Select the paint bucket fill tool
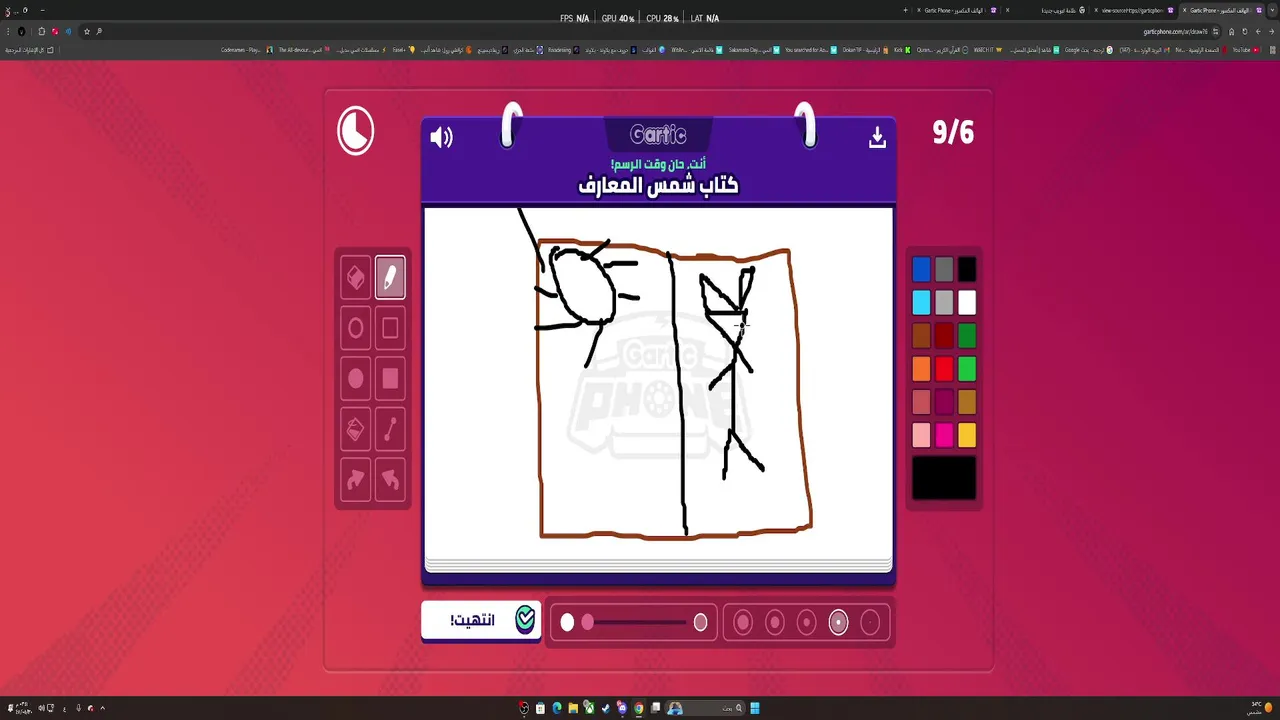 coord(356,429)
